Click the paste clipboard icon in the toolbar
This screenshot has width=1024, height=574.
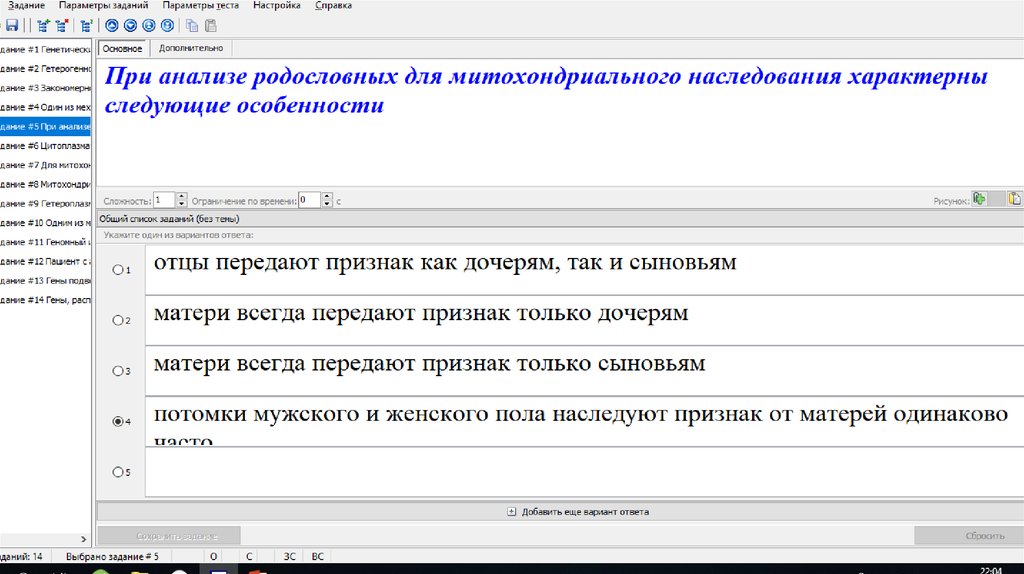click(x=209, y=26)
